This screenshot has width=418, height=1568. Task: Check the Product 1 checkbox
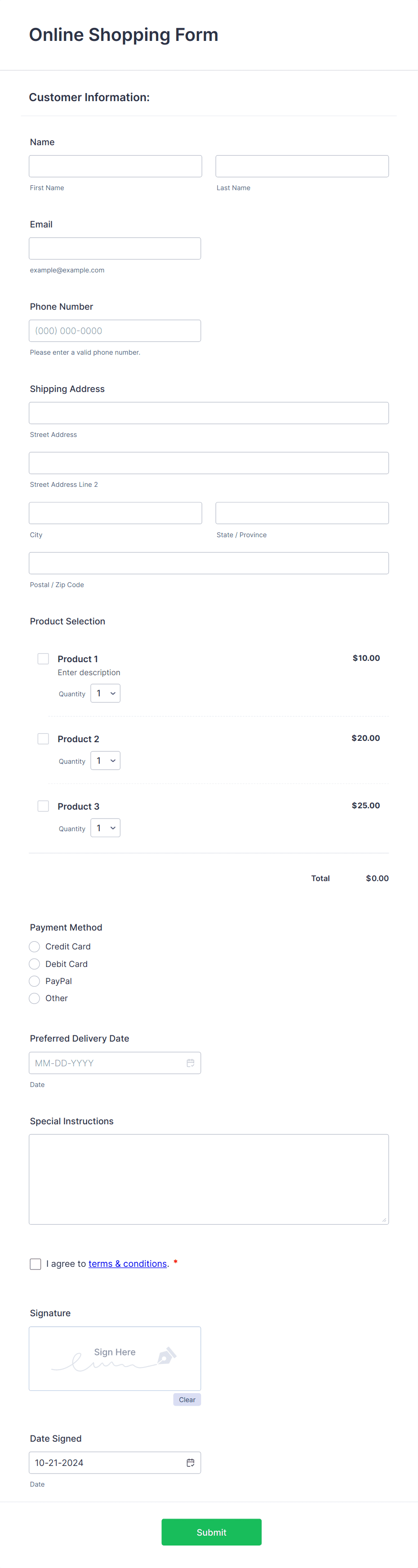[43, 659]
